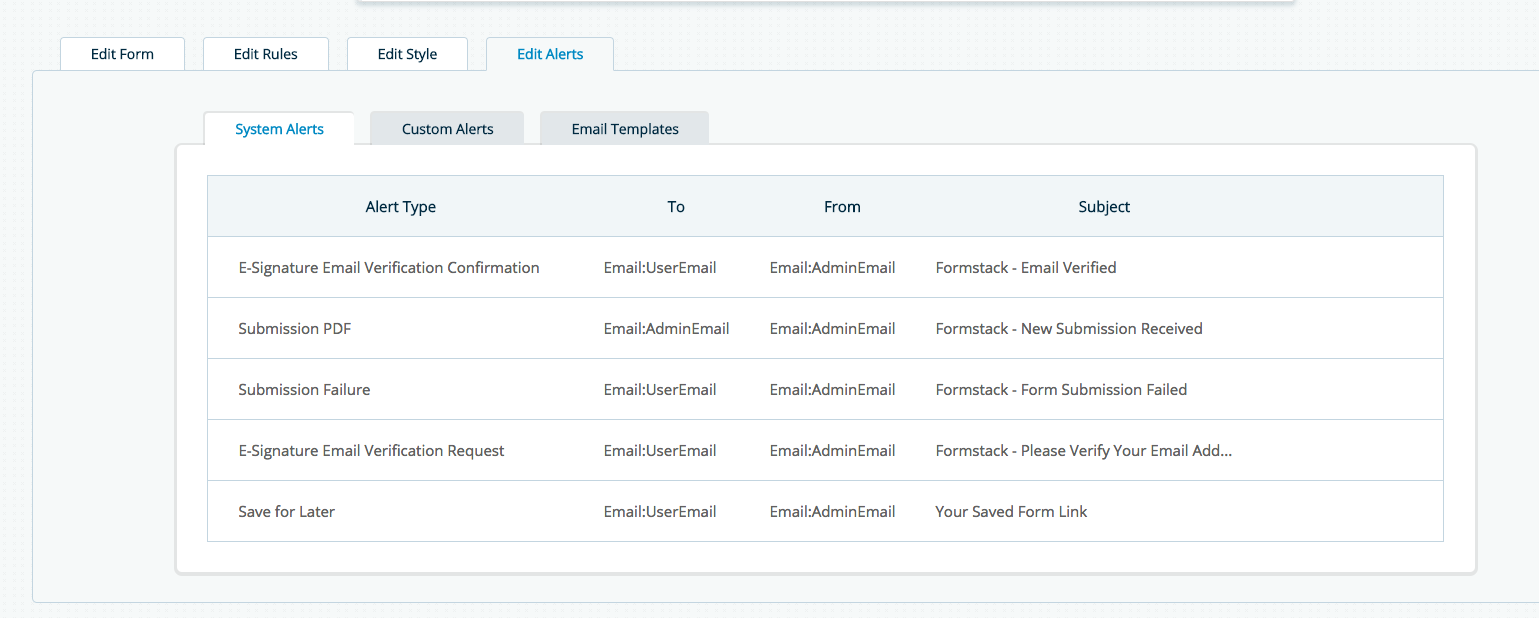Viewport: 1539px width, 628px height.
Task: Go to the Edit Style tab
Action: tap(407, 54)
